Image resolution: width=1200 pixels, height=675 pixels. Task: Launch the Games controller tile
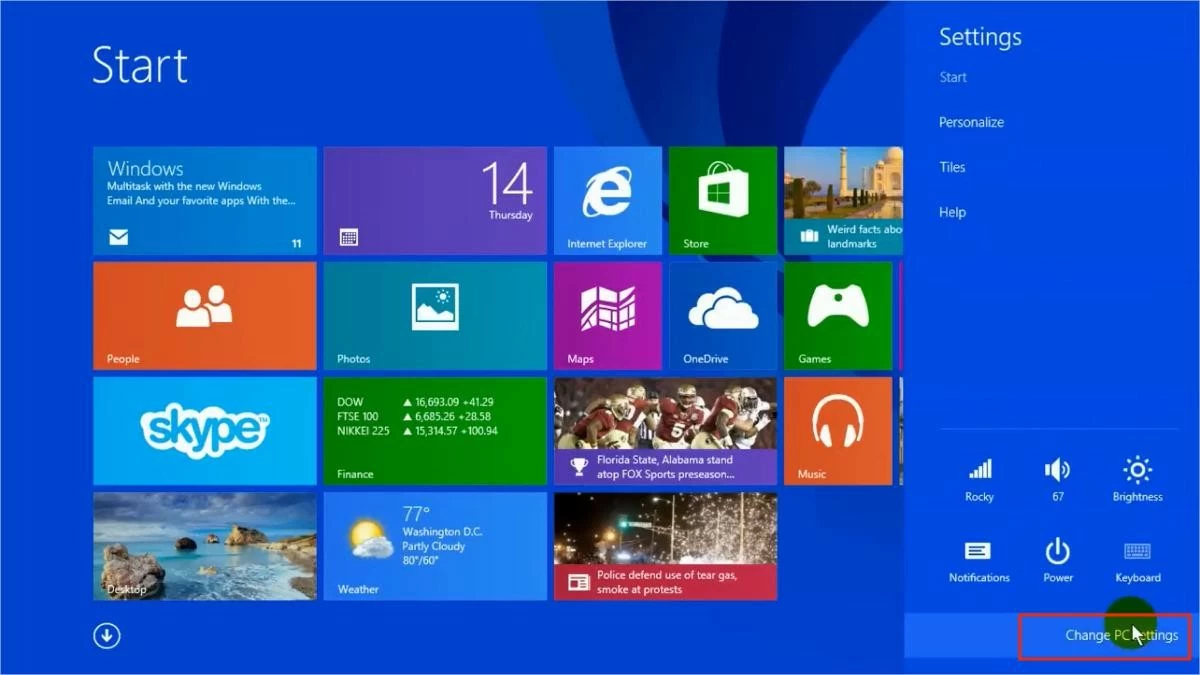tap(837, 315)
